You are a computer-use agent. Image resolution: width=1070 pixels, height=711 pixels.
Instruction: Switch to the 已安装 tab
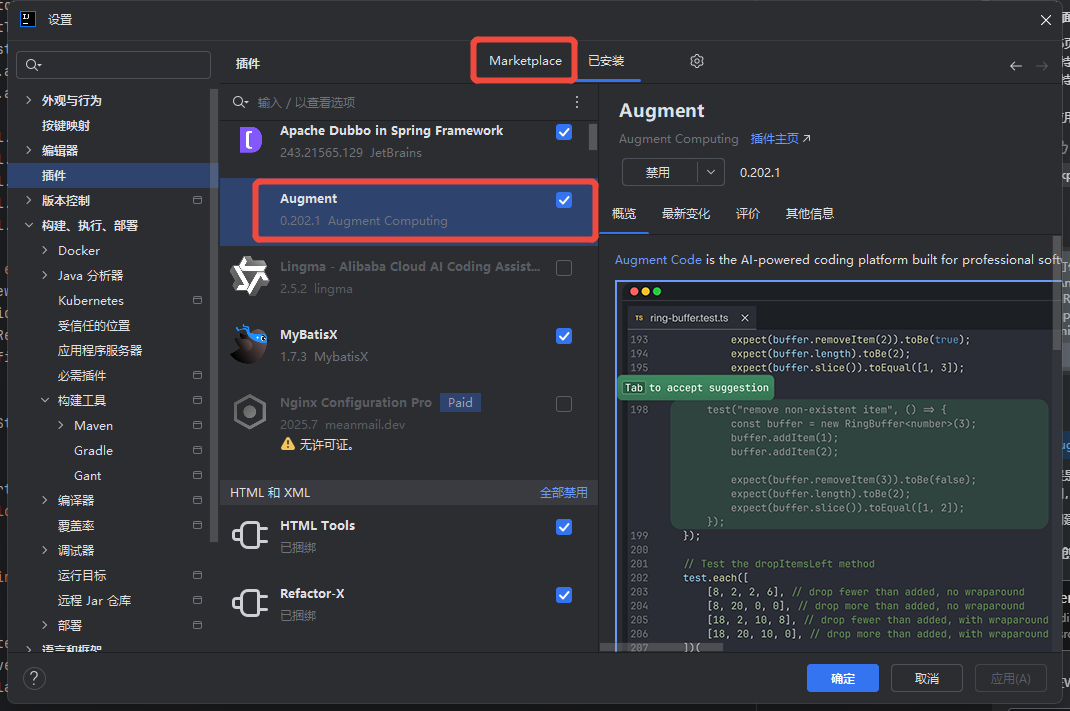[606, 61]
